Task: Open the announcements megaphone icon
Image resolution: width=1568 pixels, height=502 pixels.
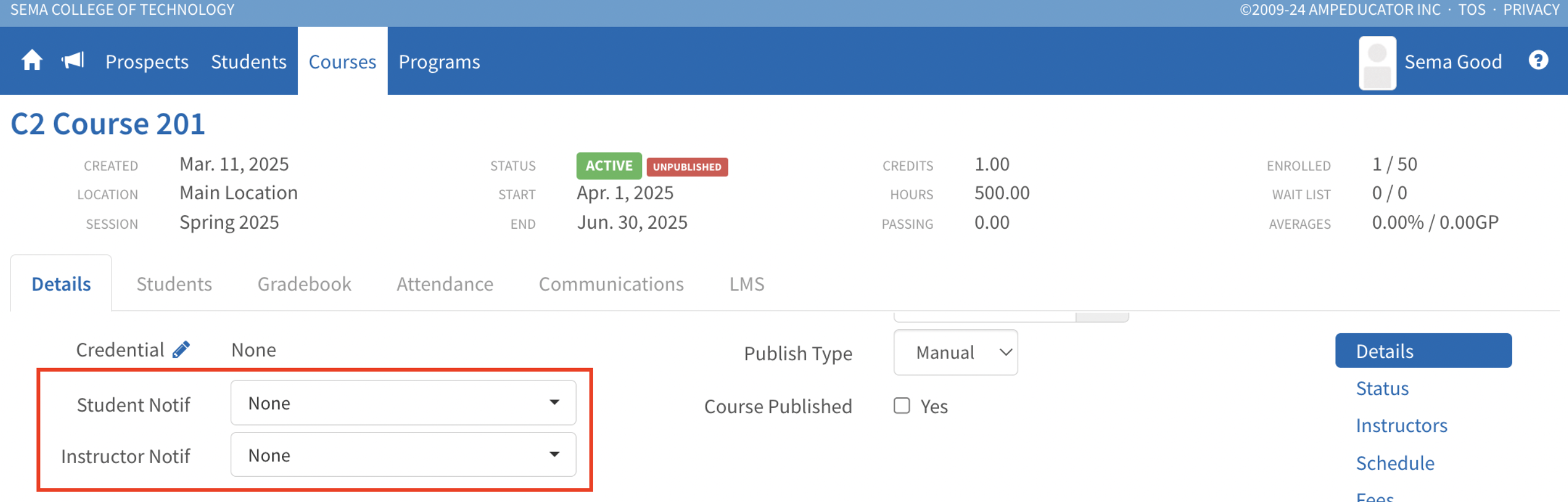Action: (x=73, y=61)
